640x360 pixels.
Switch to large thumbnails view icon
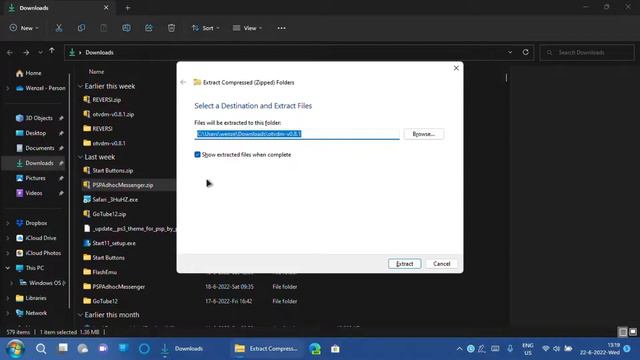click(633, 332)
